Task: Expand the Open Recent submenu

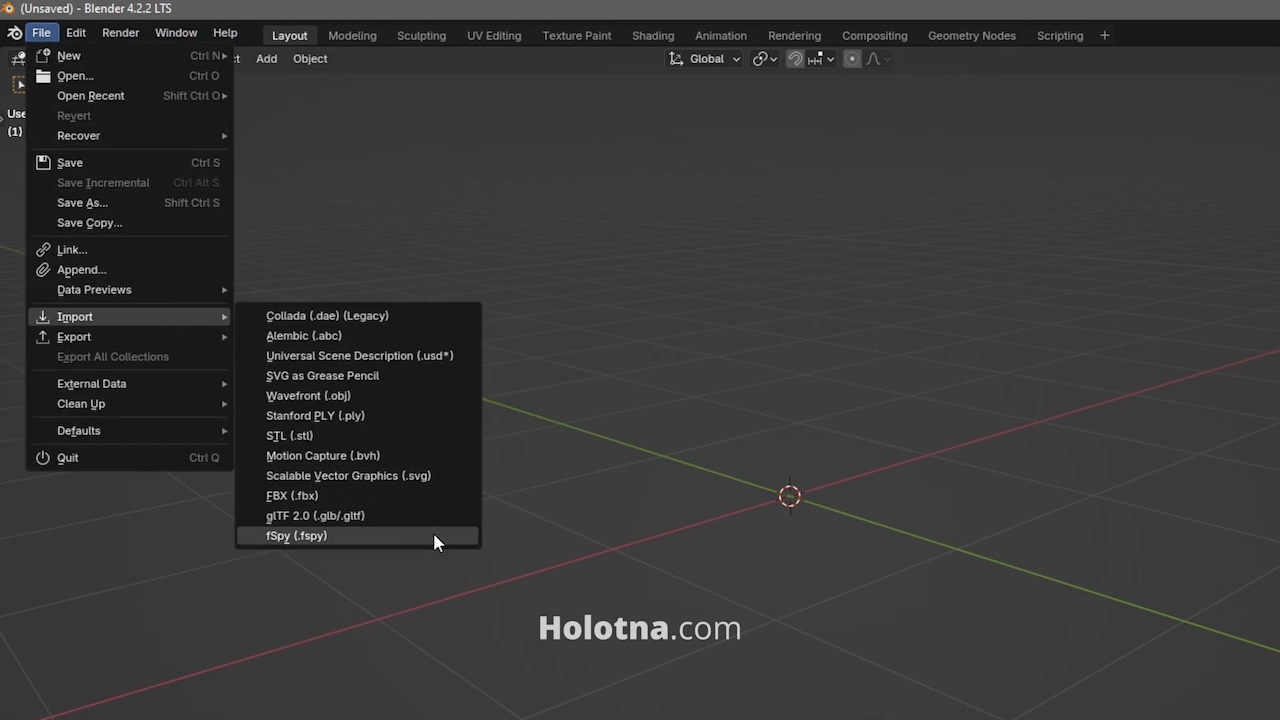Action: point(130,96)
